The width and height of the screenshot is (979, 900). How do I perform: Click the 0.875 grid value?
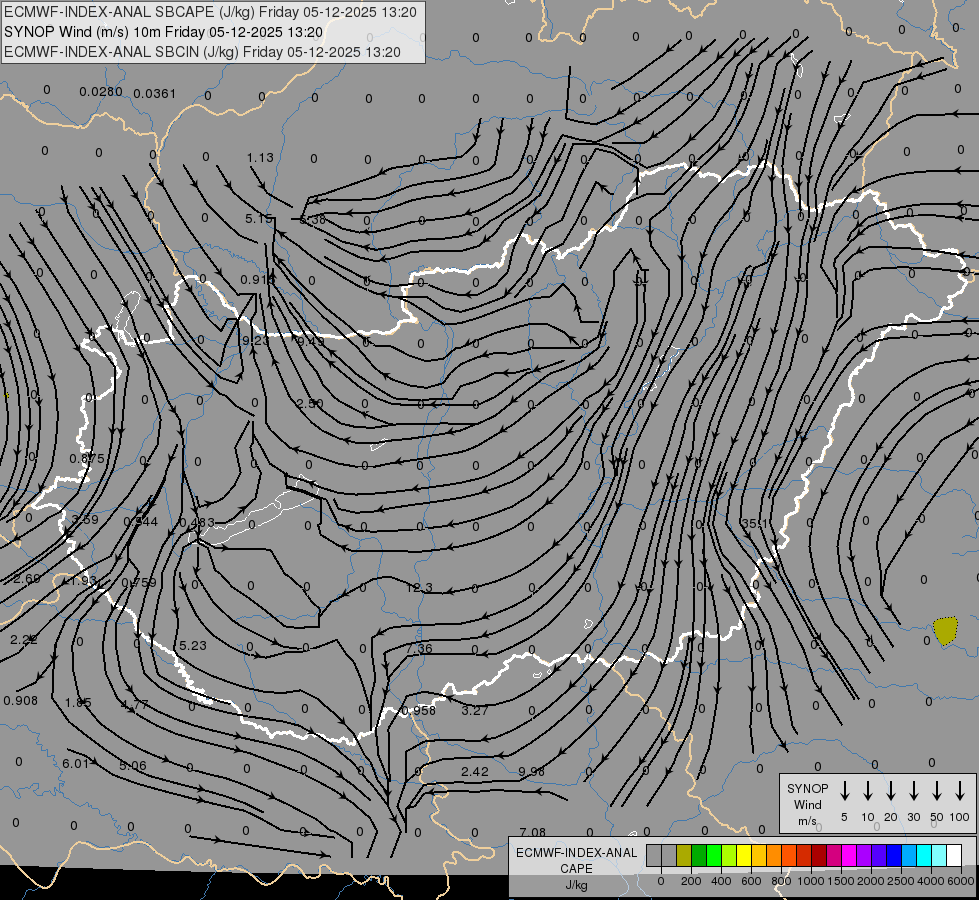tap(87, 458)
